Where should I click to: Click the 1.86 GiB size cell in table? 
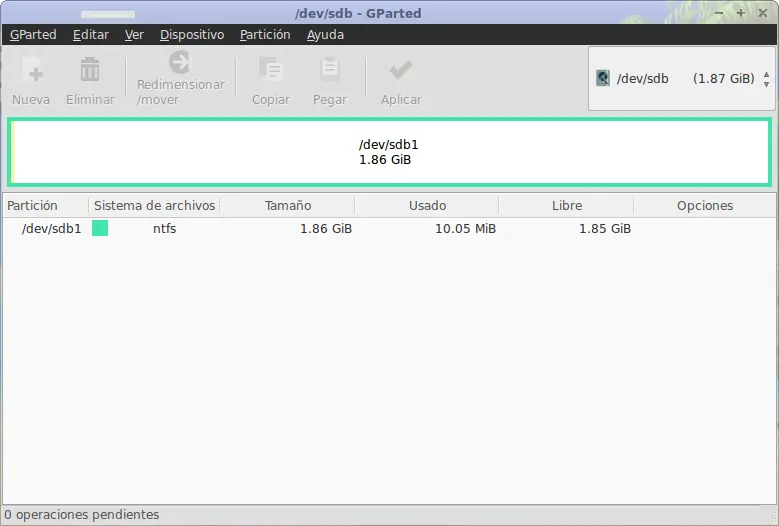tap(326, 228)
